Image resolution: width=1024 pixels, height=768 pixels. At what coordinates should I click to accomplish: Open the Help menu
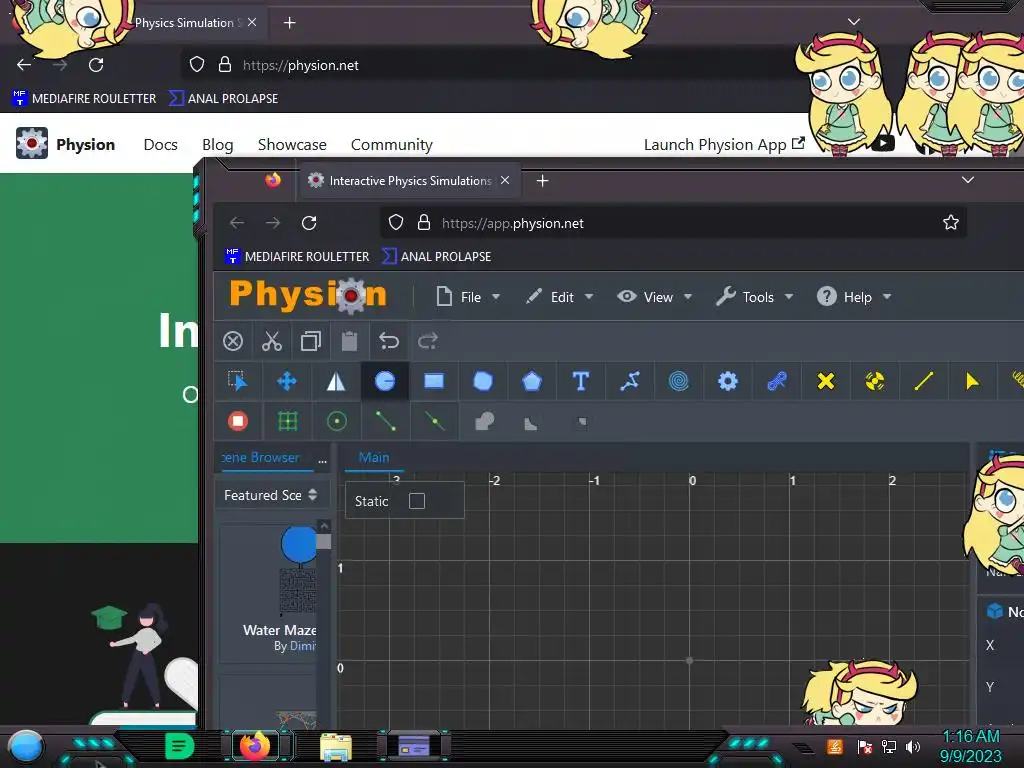(x=854, y=297)
